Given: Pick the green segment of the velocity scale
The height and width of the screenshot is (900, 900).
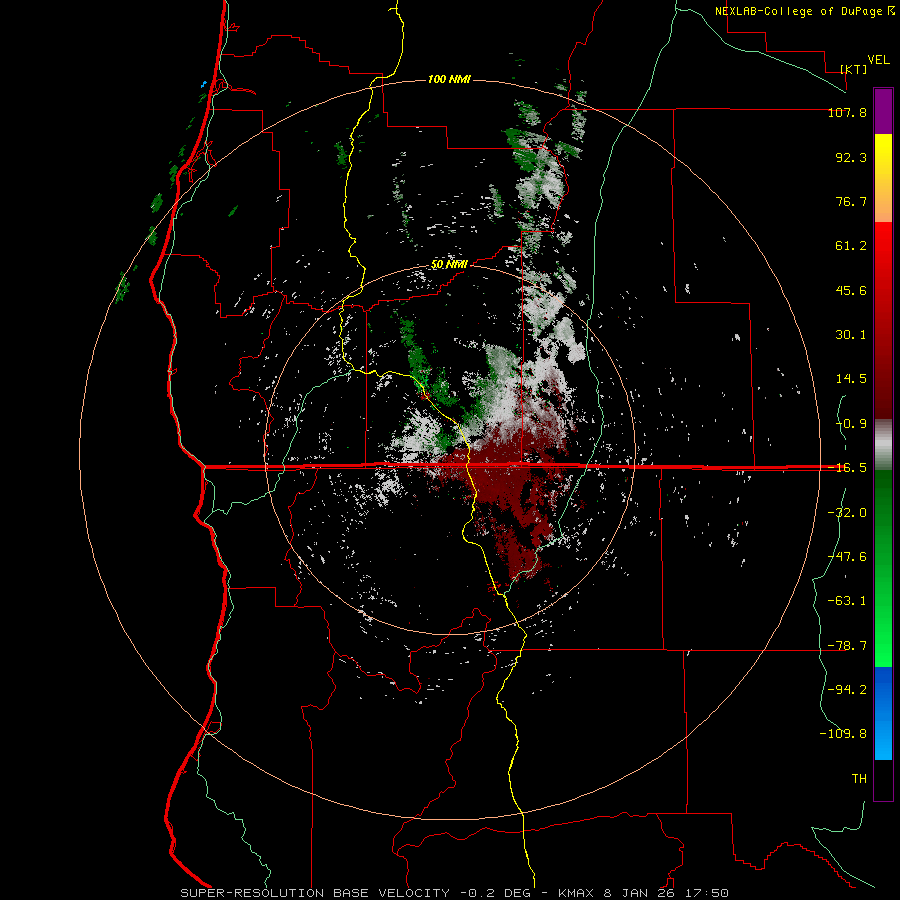Looking at the screenshot, I should click(x=883, y=568).
